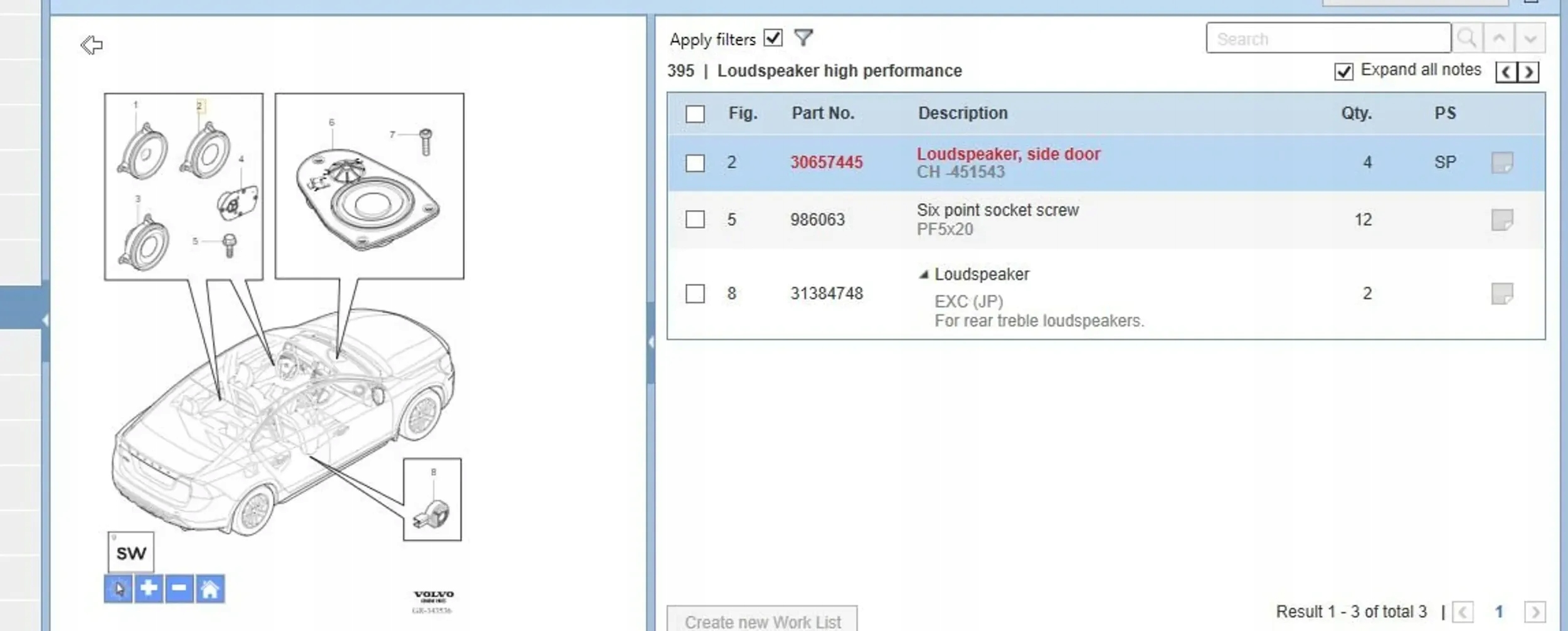Click the For rear treble loudspeakers note

click(x=1039, y=321)
